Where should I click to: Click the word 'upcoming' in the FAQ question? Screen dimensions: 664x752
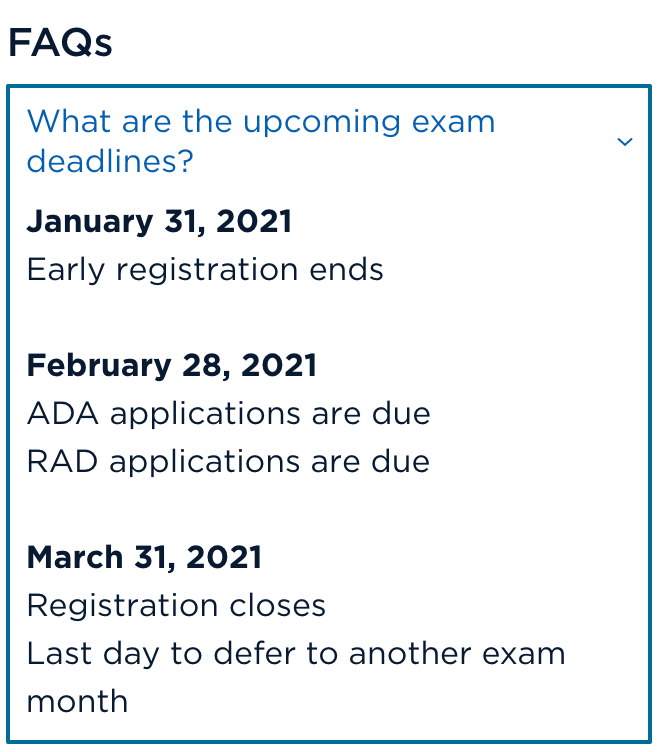322,123
